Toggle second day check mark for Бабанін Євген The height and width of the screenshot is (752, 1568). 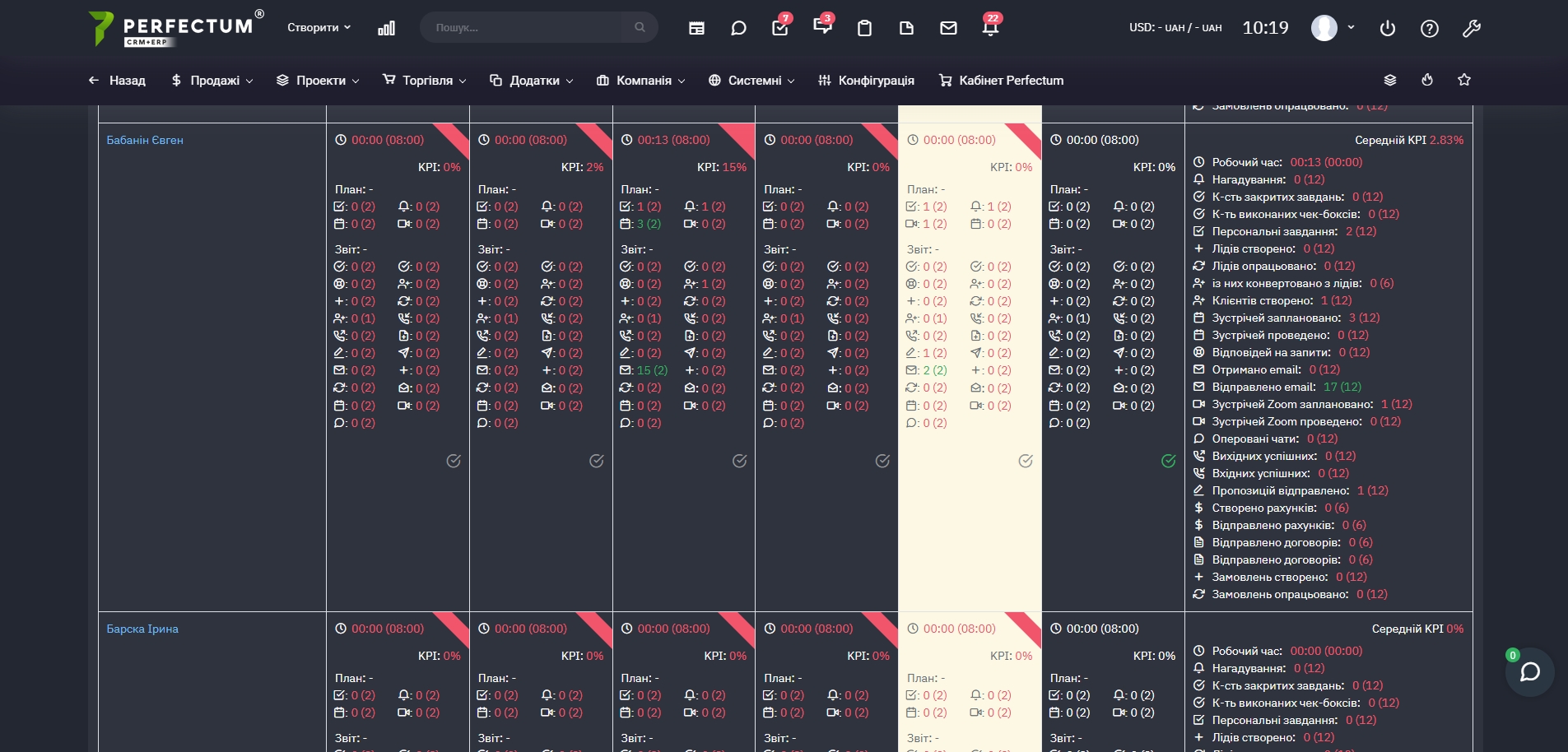pyautogui.click(x=597, y=461)
